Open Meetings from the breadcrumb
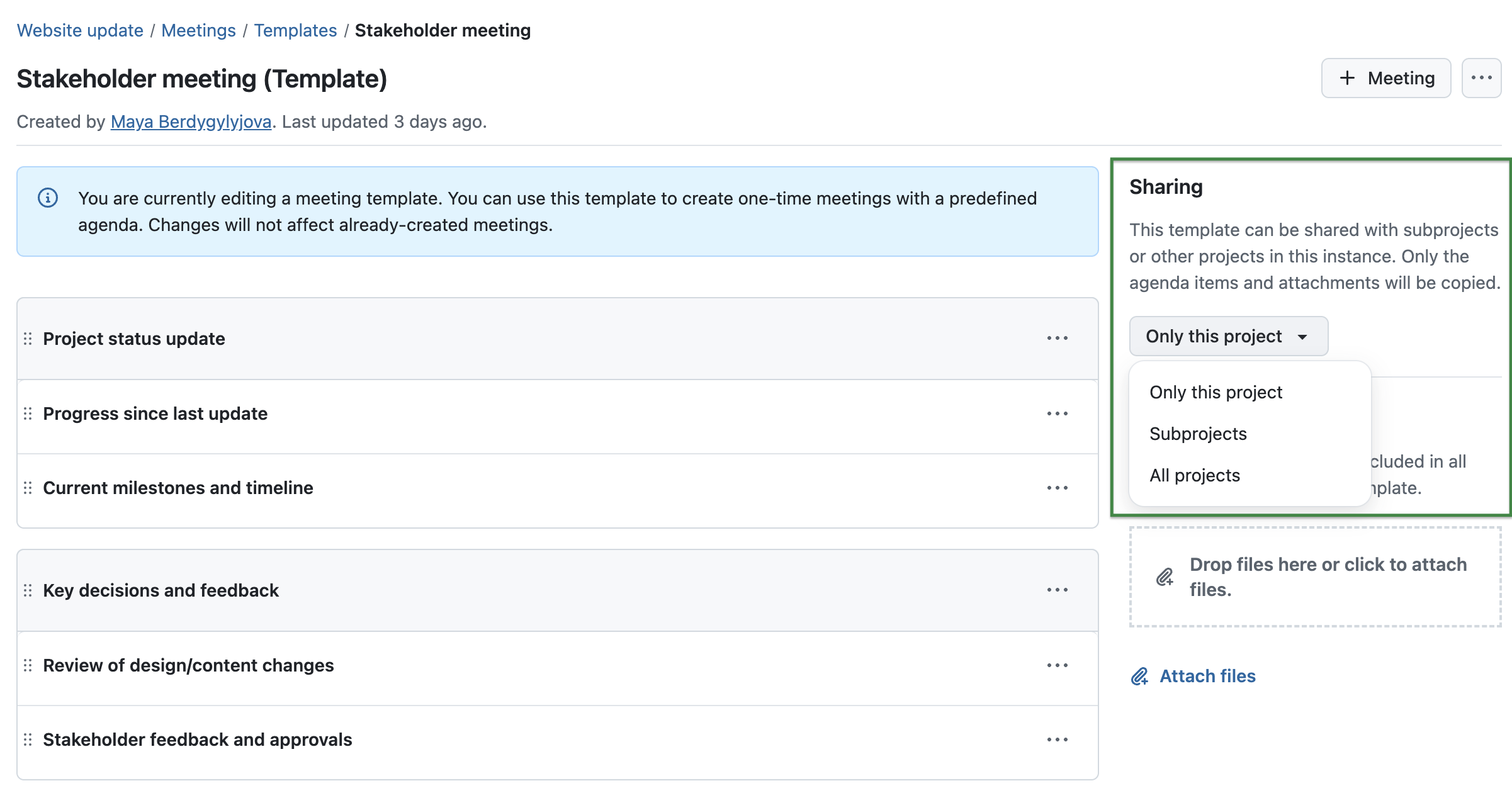Screen dimensions: 1512x793 click(198, 30)
